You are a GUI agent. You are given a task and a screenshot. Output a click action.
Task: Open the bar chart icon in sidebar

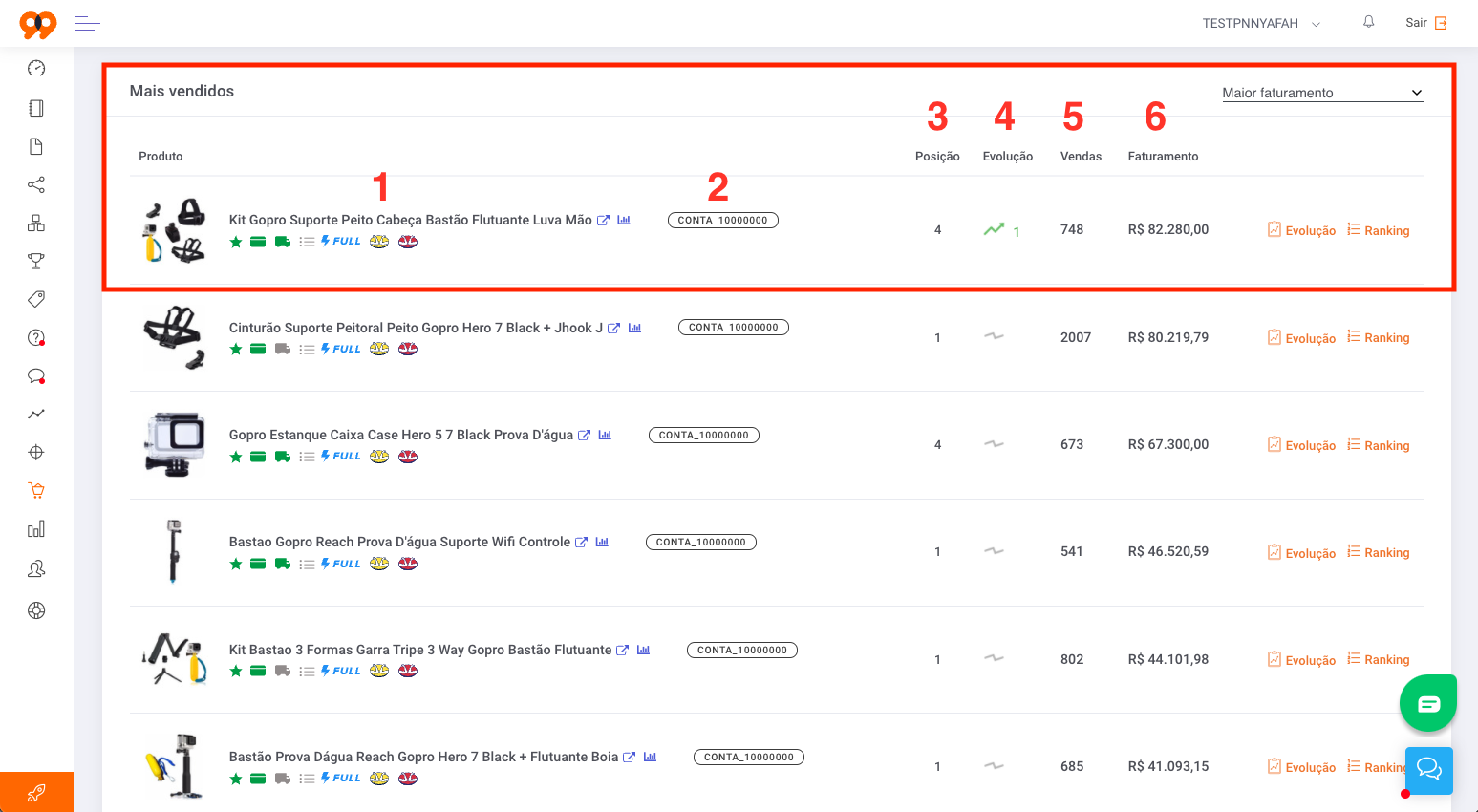click(36, 529)
